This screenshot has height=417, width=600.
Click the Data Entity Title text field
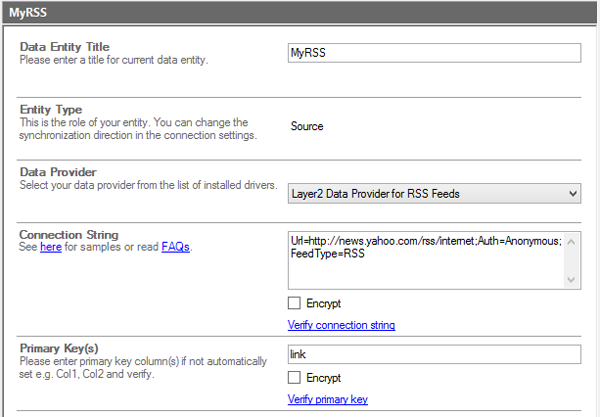[433, 53]
